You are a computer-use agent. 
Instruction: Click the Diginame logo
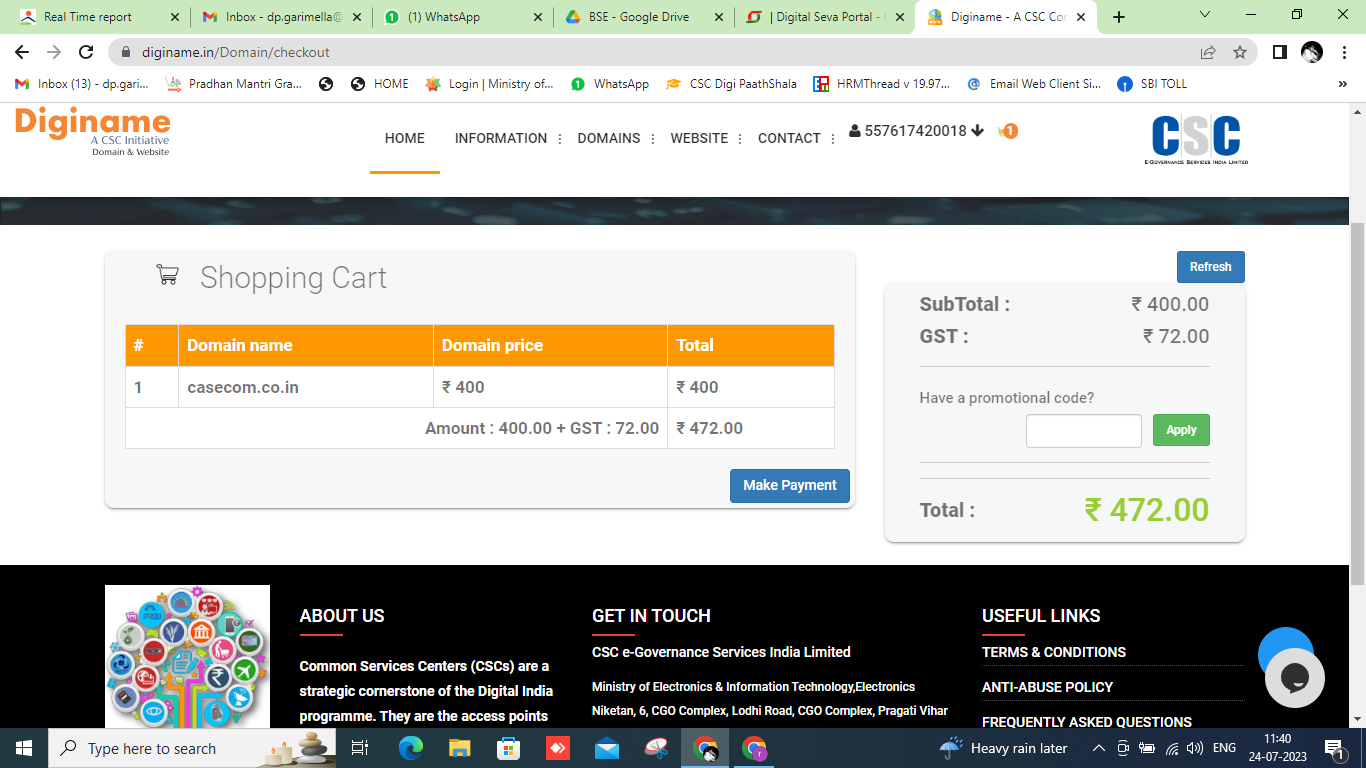point(93,132)
